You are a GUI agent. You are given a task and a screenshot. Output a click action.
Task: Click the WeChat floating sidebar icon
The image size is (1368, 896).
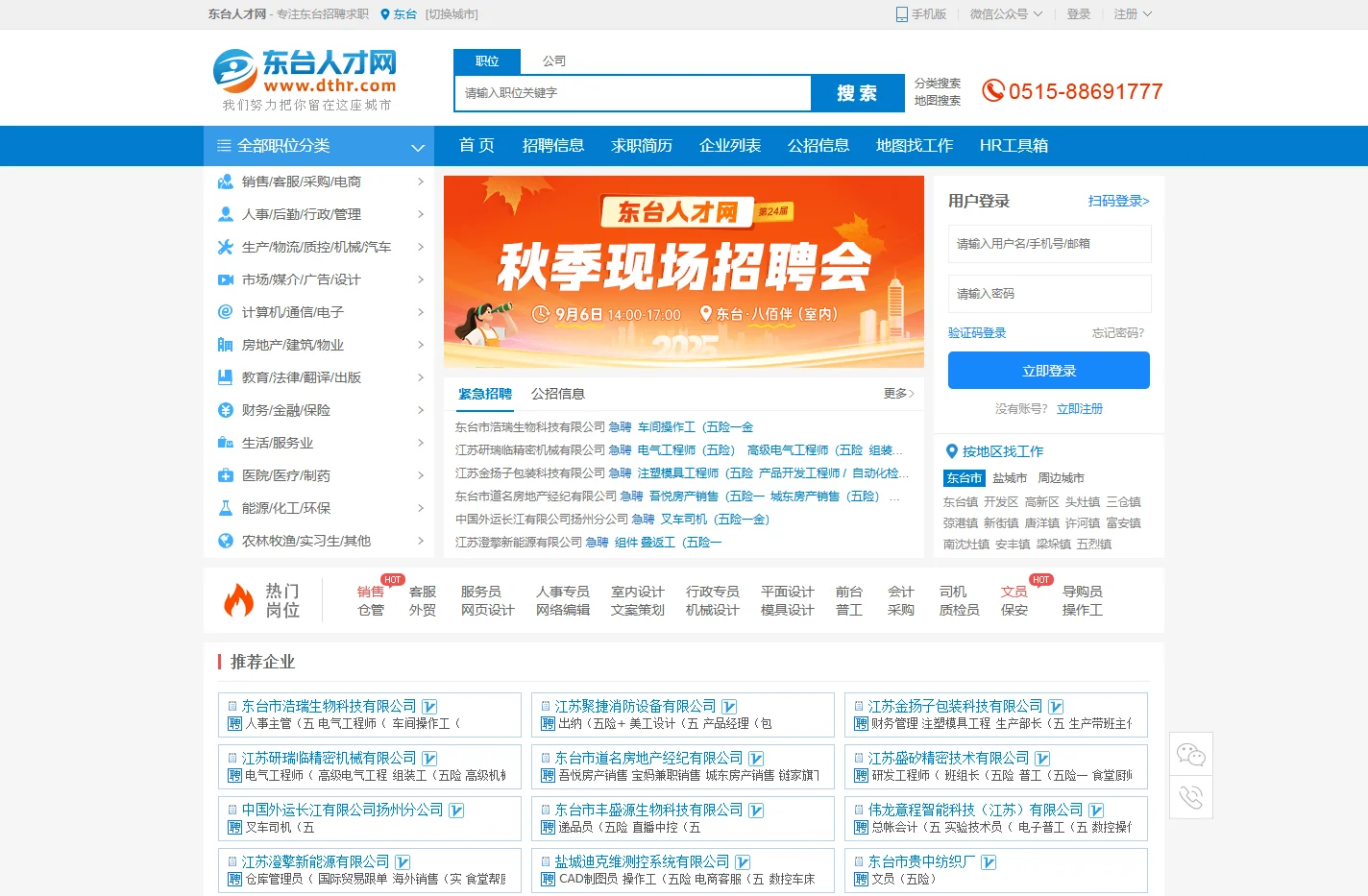click(1191, 755)
